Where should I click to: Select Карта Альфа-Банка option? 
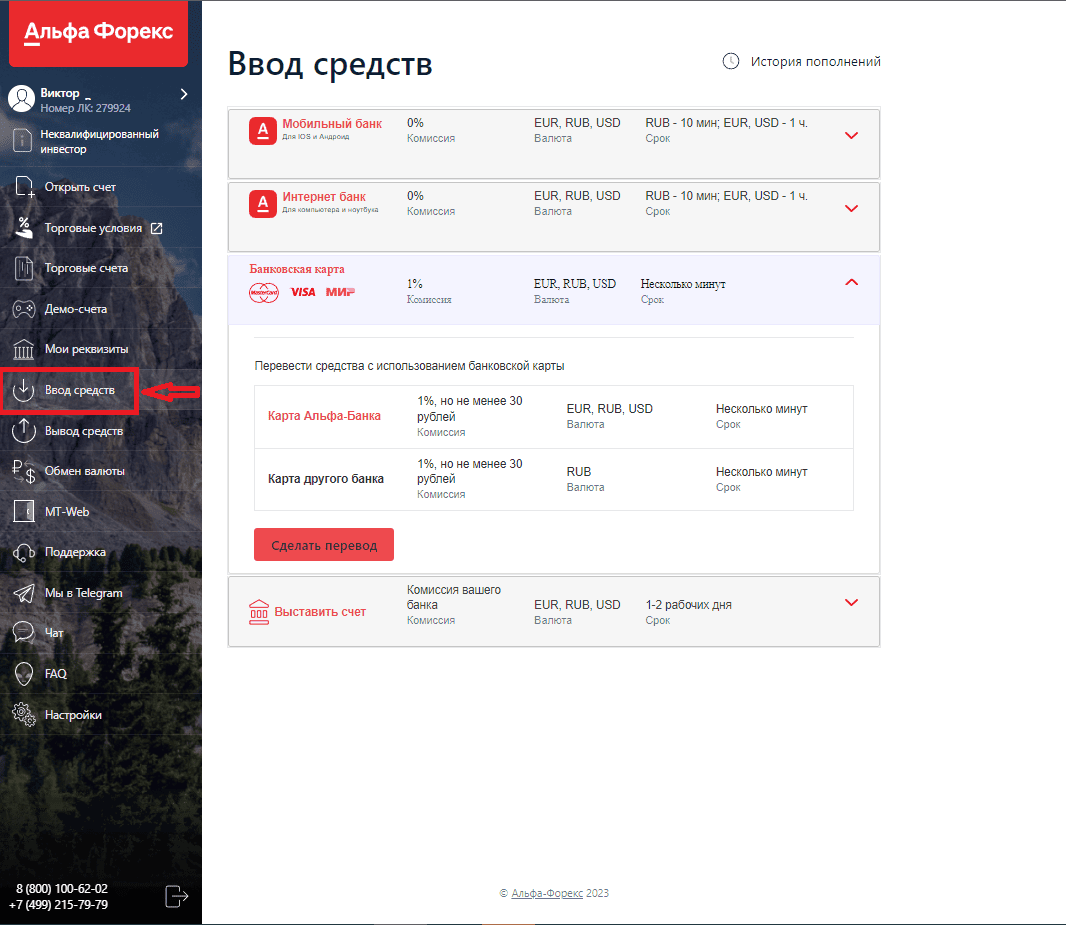tap(324, 416)
